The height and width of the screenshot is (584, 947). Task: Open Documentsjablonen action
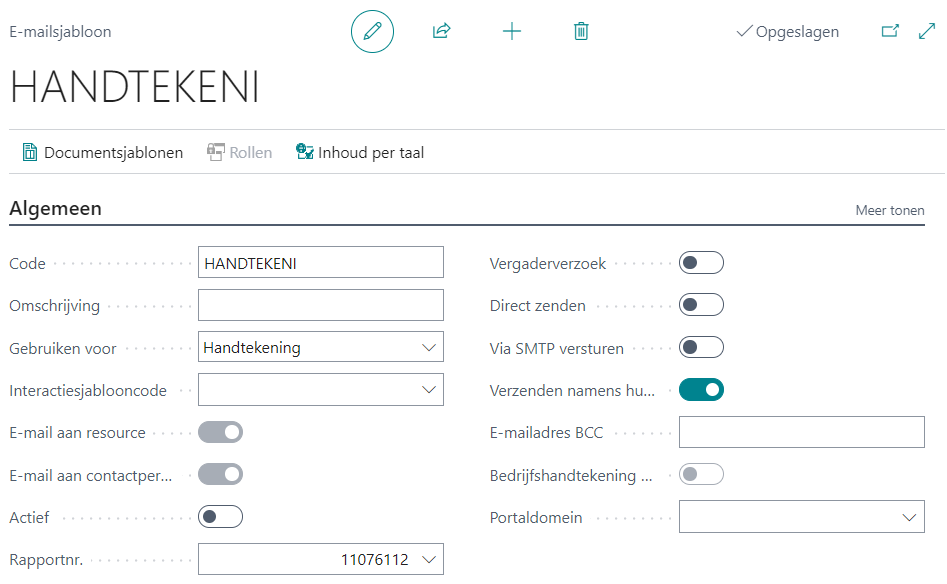(x=103, y=153)
